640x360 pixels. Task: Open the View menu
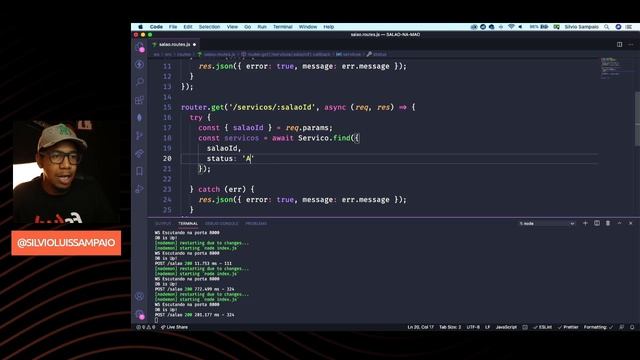(232, 27)
